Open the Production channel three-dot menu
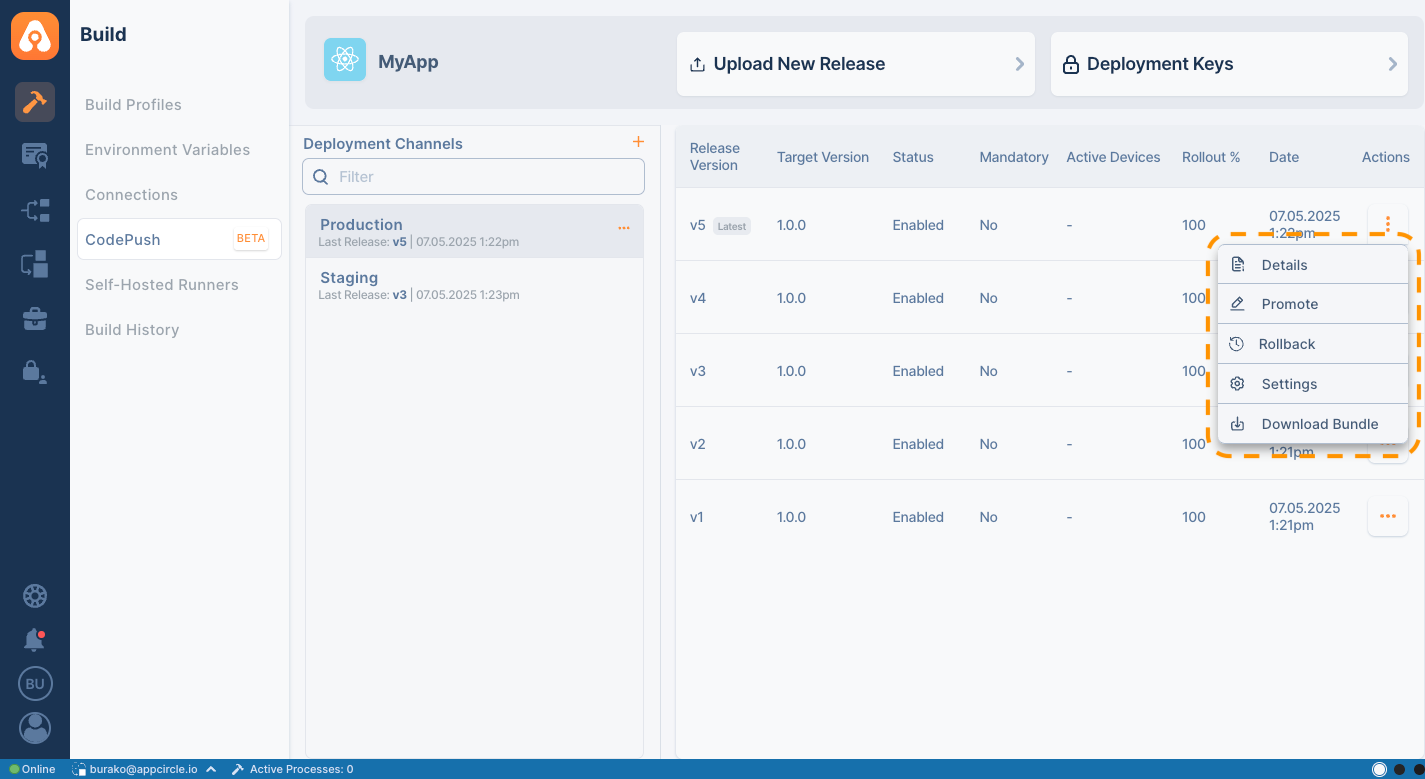The width and height of the screenshot is (1425, 779). pyautogui.click(x=624, y=228)
